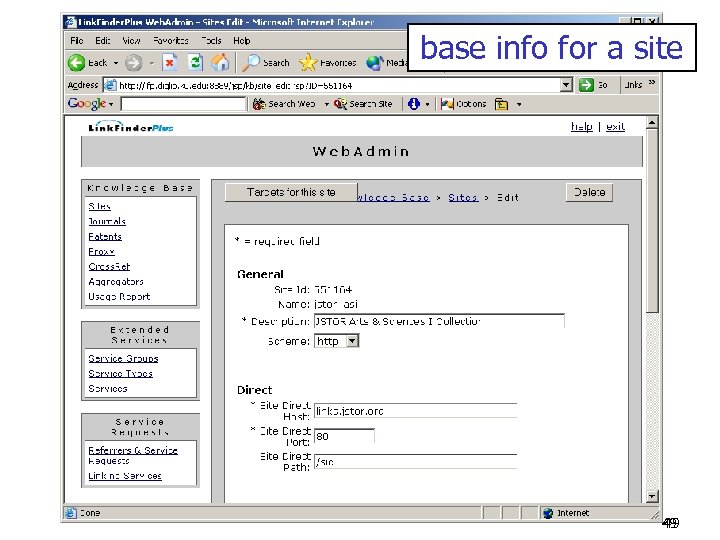Open the Service Groups link
This screenshot has width=720, height=540.
tap(123, 358)
